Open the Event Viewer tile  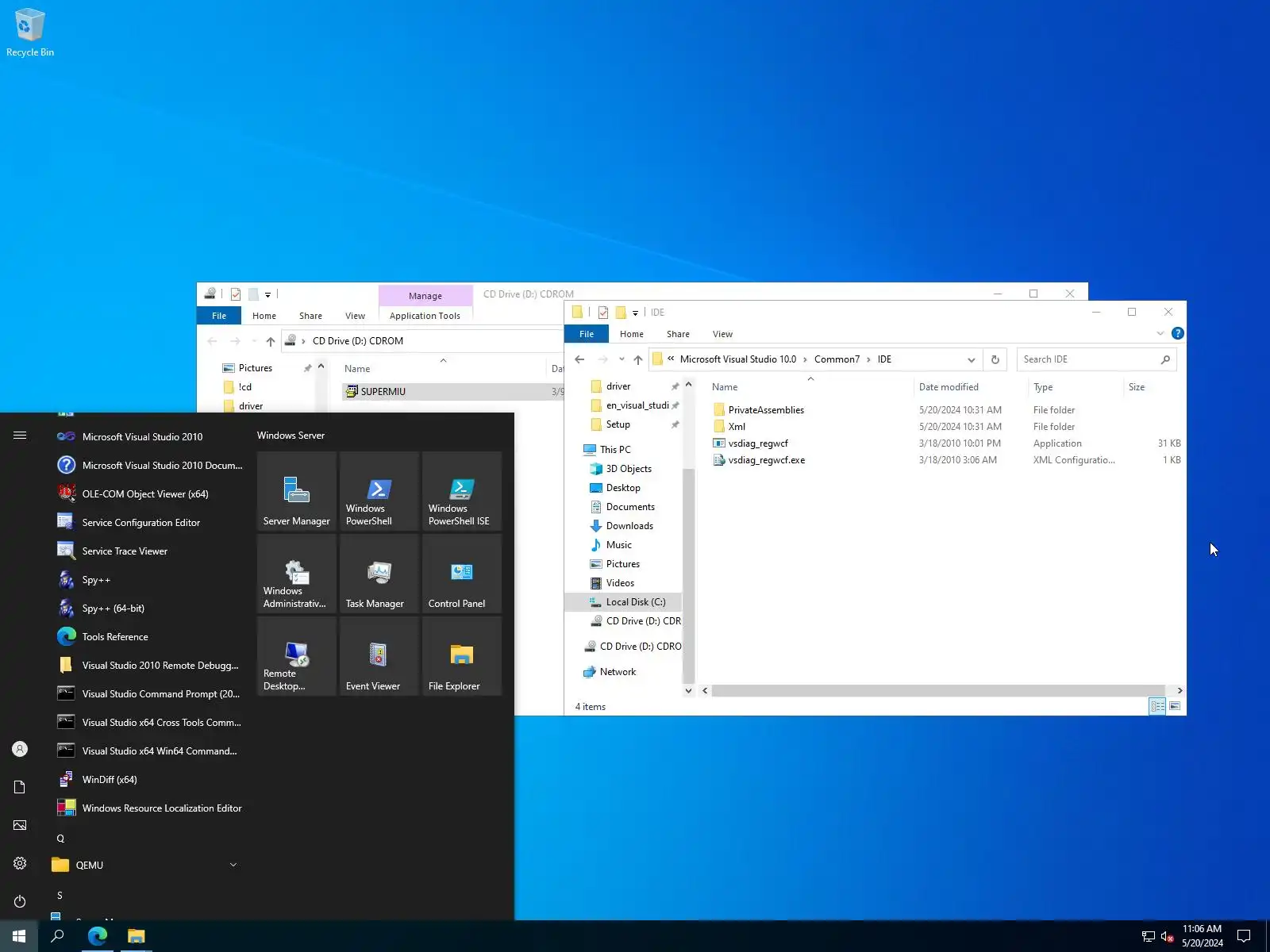379,656
